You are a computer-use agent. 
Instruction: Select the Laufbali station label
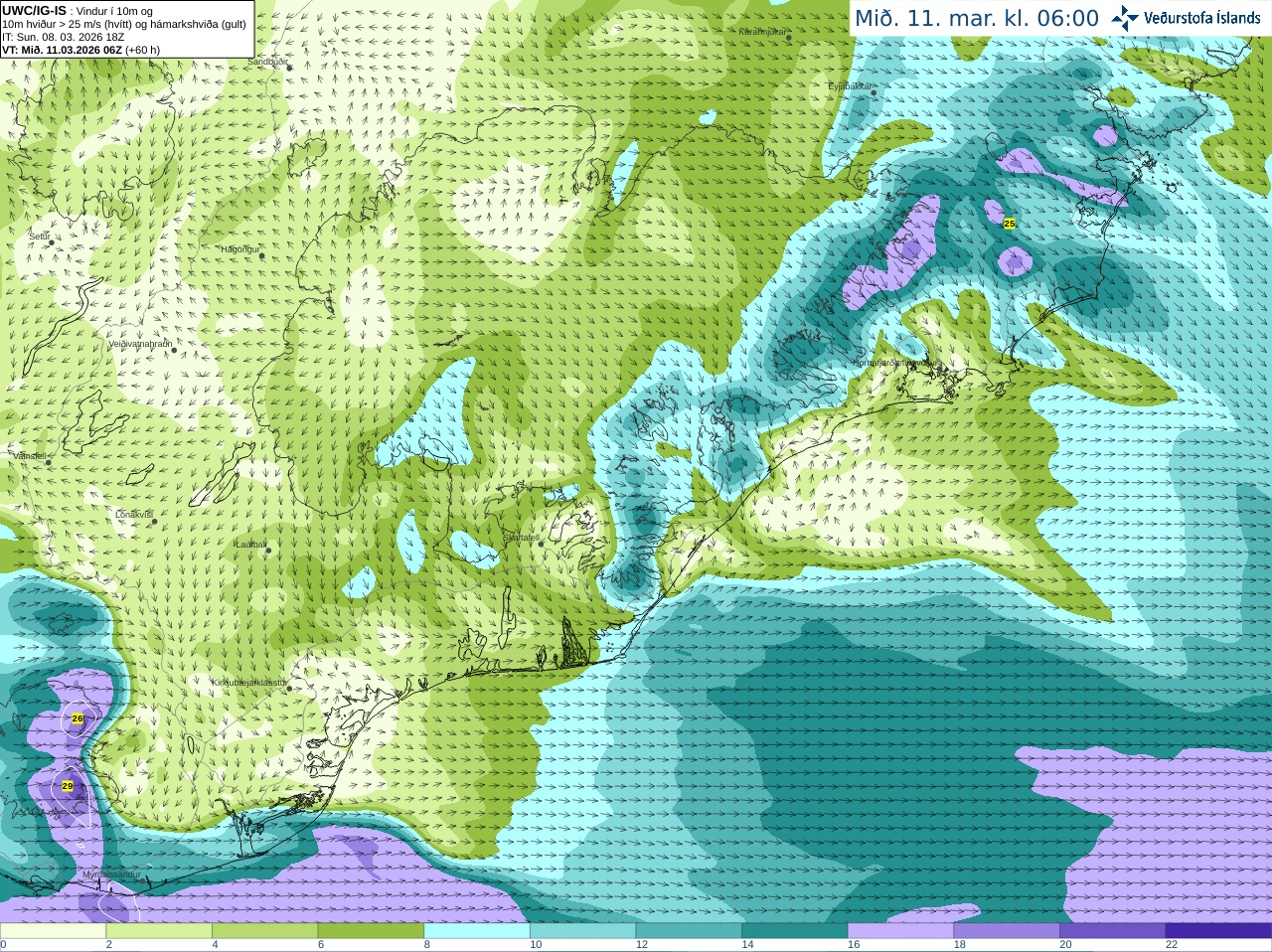coord(249,545)
